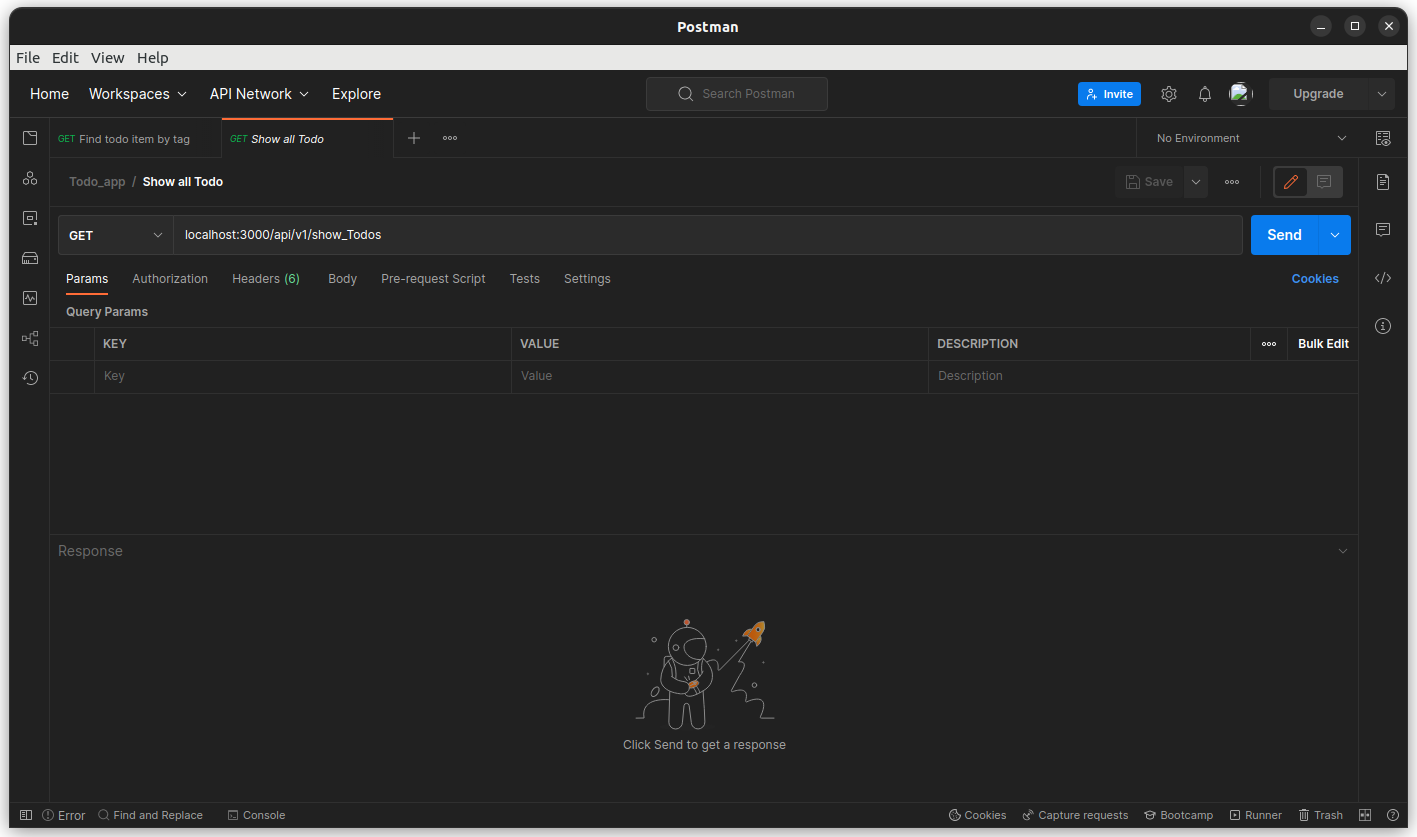Switch to comment mode icon
Image resolution: width=1417 pixels, height=837 pixels.
1324,182
